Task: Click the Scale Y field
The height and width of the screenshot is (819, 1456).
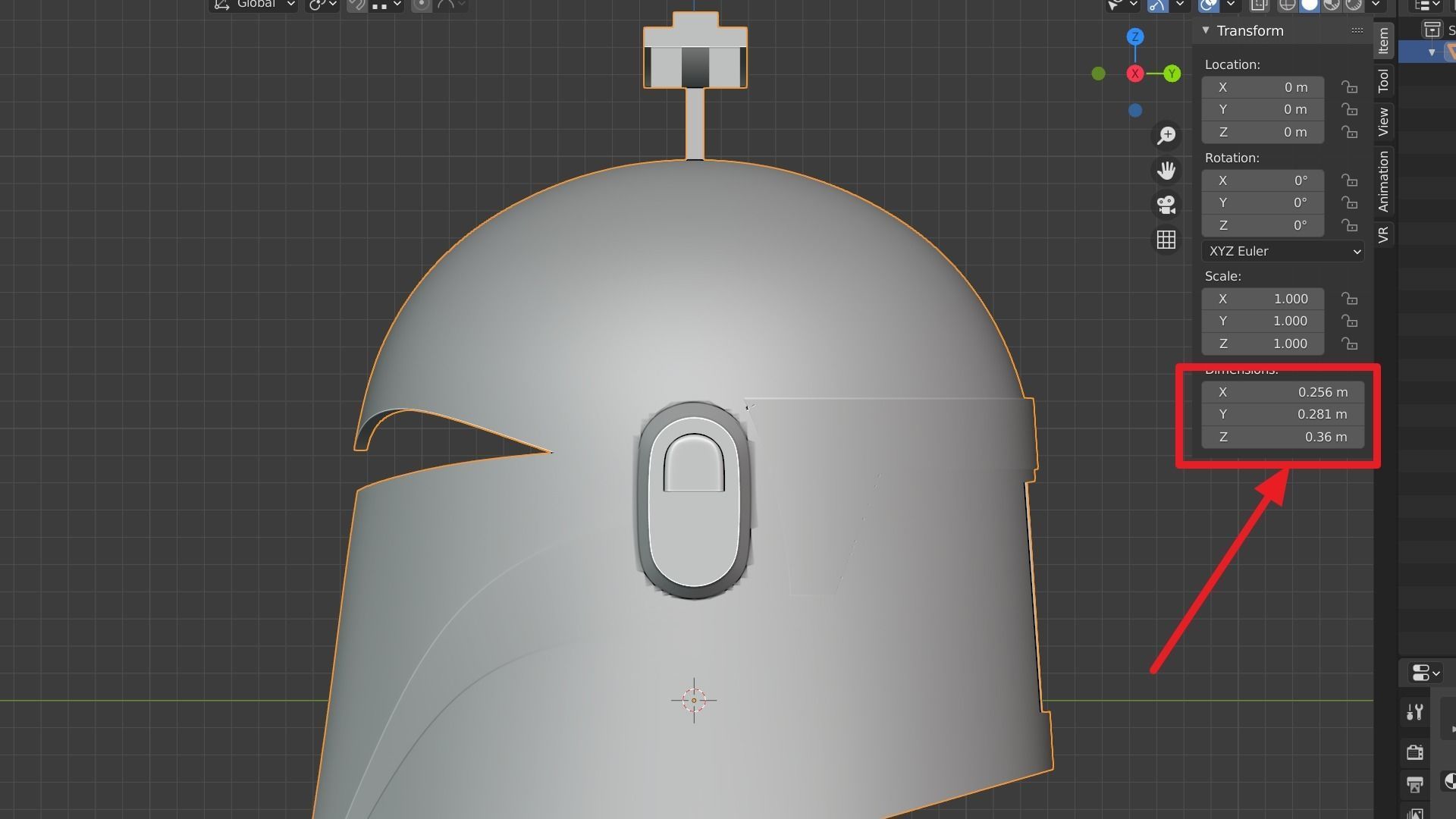Action: click(1263, 321)
